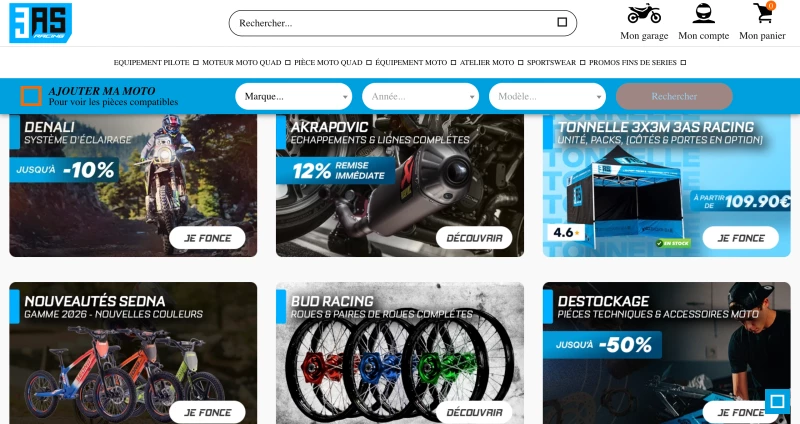Open the 3AS Racing logo homepage
This screenshot has height=424, width=800.
40,23
